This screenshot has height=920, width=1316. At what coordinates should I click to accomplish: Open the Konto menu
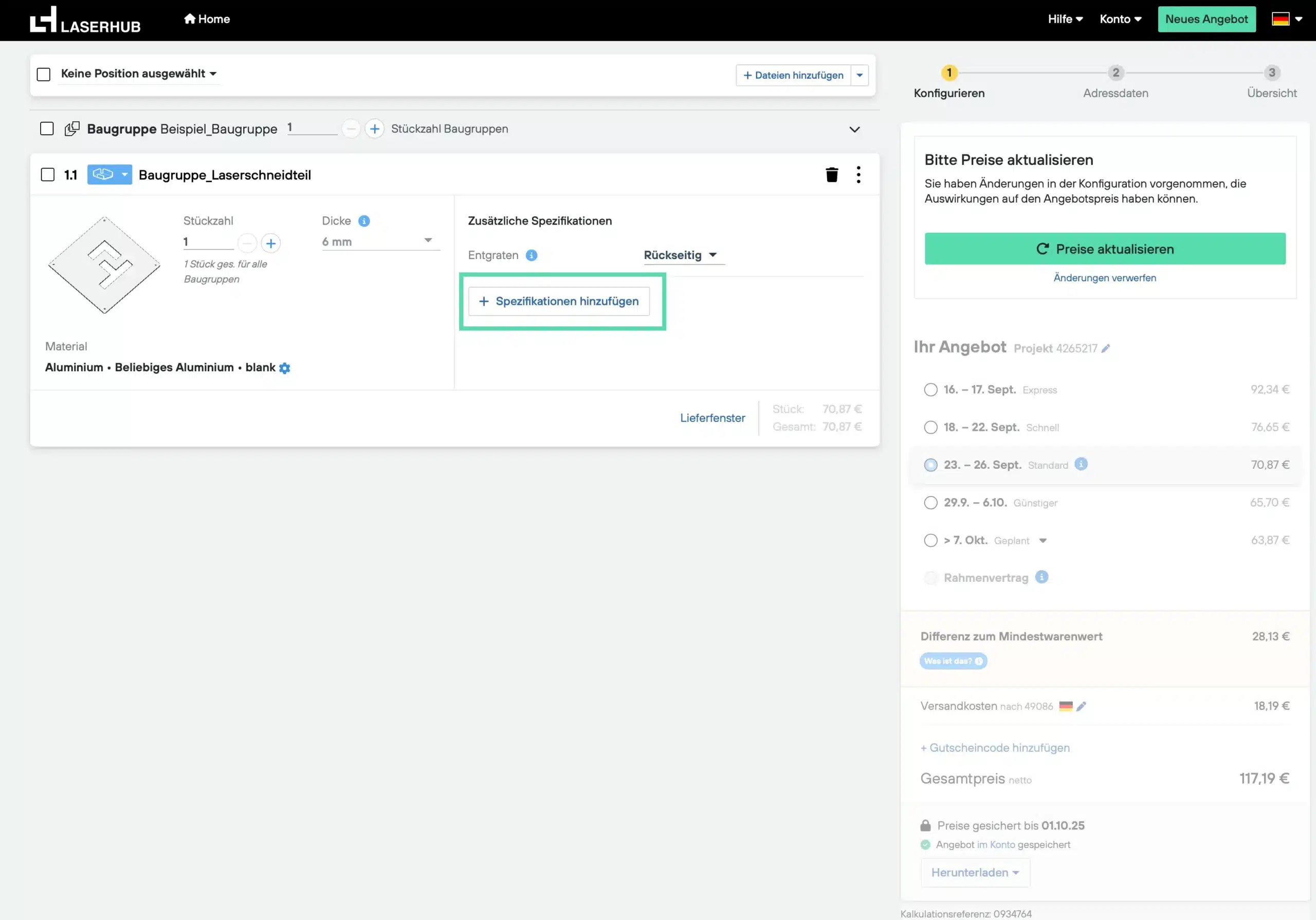(1120, 20)
